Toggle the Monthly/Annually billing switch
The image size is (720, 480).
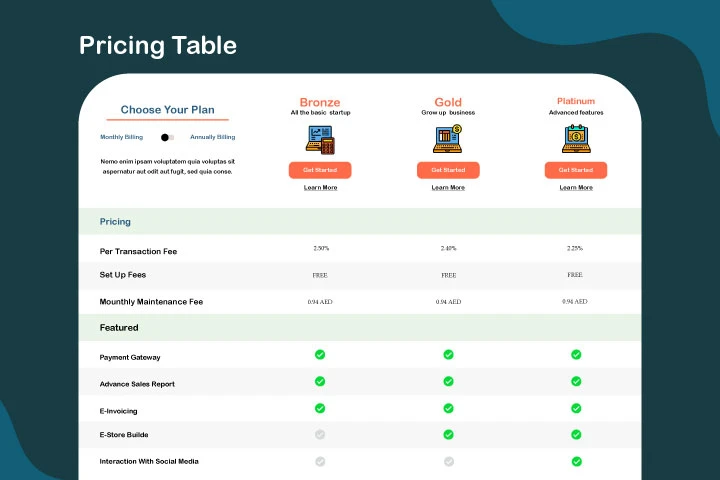(x=168, y=137)
